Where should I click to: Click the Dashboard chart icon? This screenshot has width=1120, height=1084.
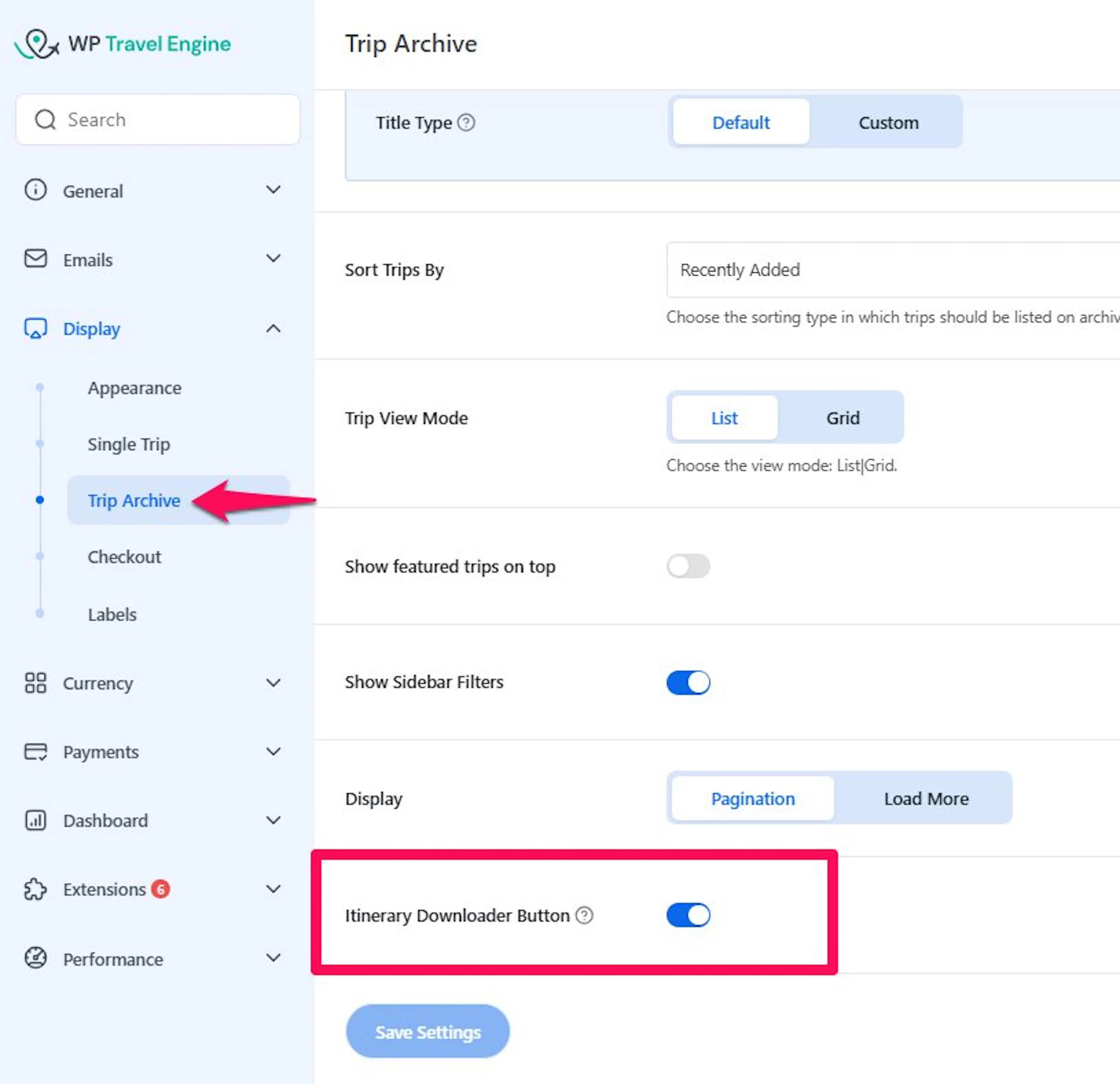click(x=35, y=820)
